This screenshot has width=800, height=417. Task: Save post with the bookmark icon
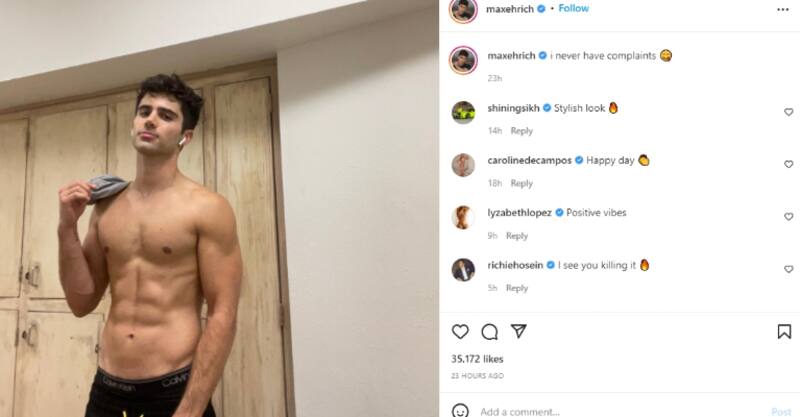coord(784,332)
